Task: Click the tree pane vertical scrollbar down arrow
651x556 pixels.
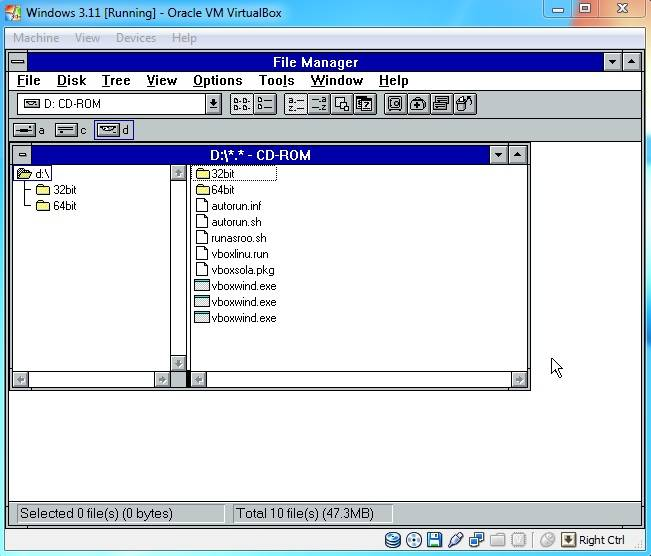Action: pos(178,363)
